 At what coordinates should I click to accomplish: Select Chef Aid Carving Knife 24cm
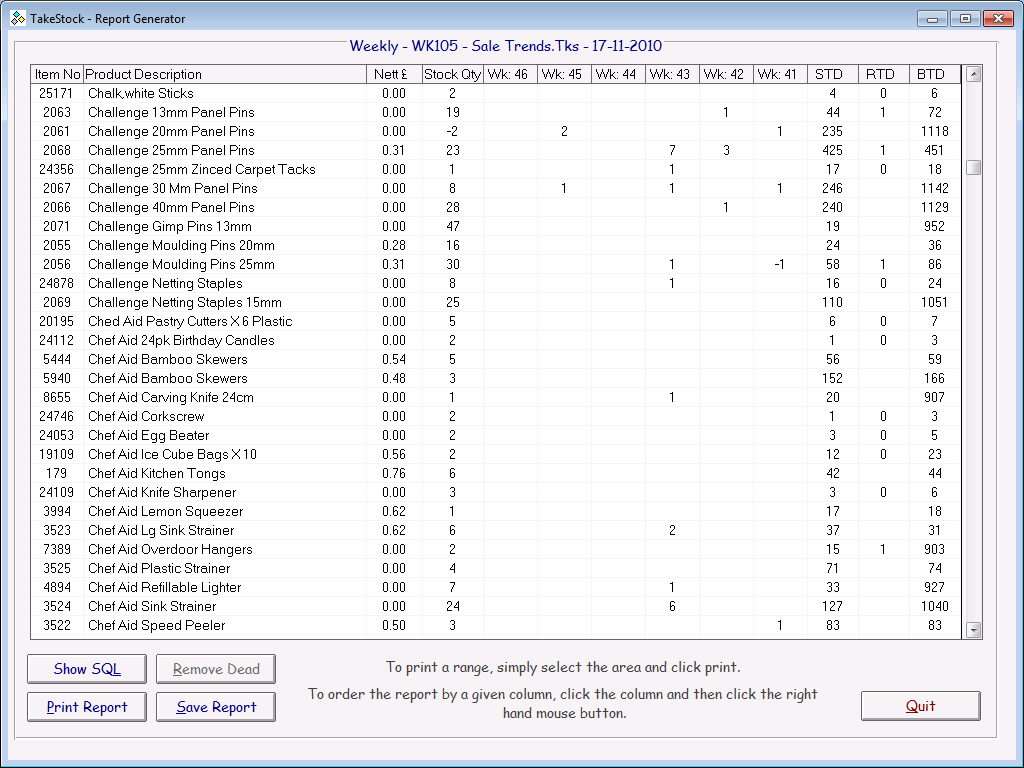(x=170, y=397)
